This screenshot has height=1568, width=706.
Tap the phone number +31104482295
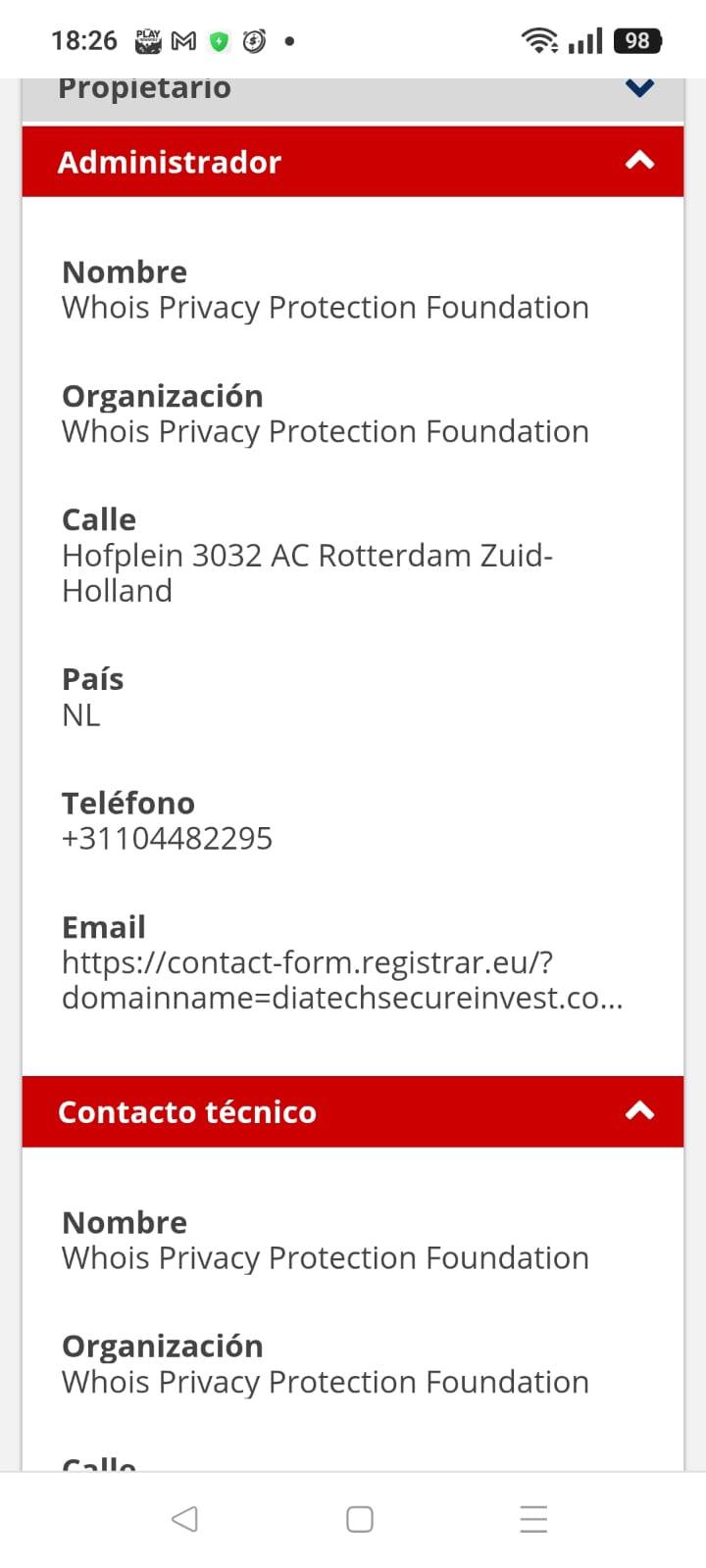pos(168,839)
